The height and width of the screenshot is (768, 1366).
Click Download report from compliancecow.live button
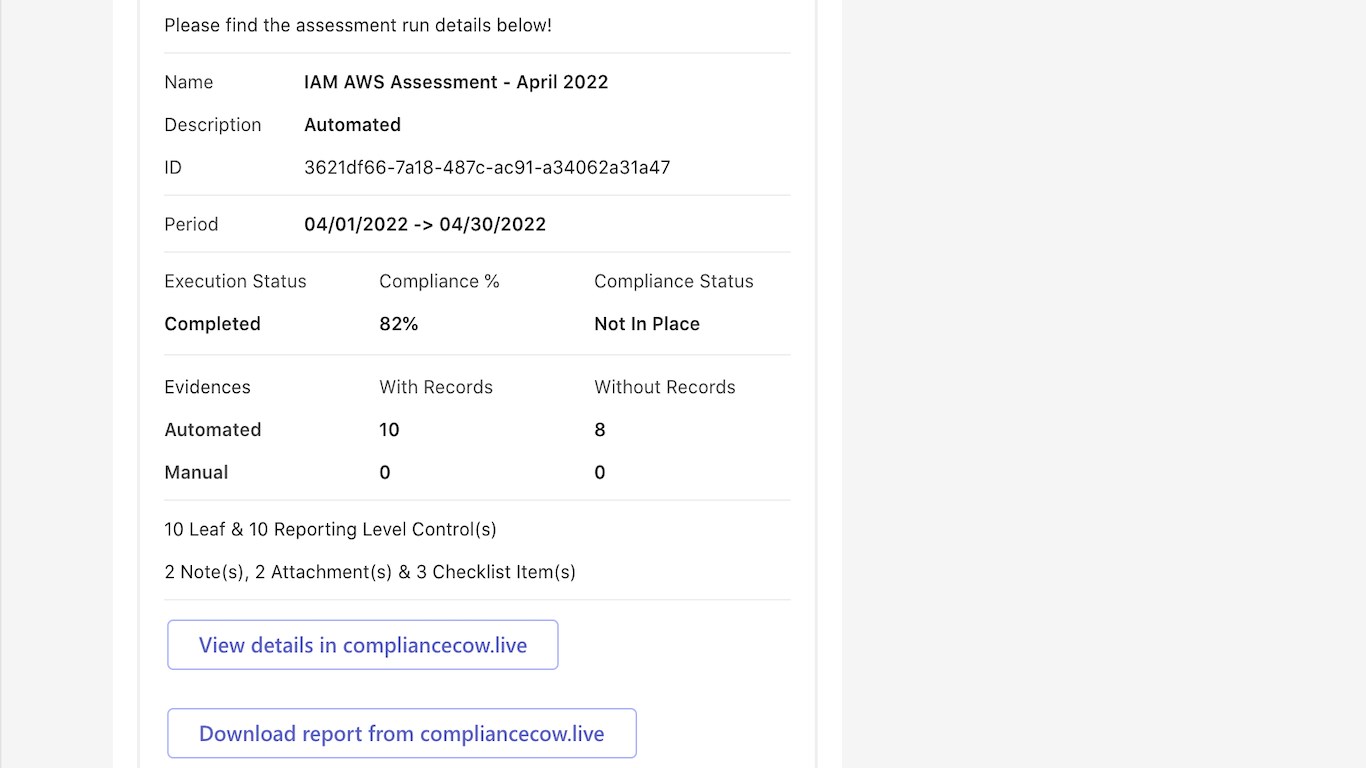point(401,734)
